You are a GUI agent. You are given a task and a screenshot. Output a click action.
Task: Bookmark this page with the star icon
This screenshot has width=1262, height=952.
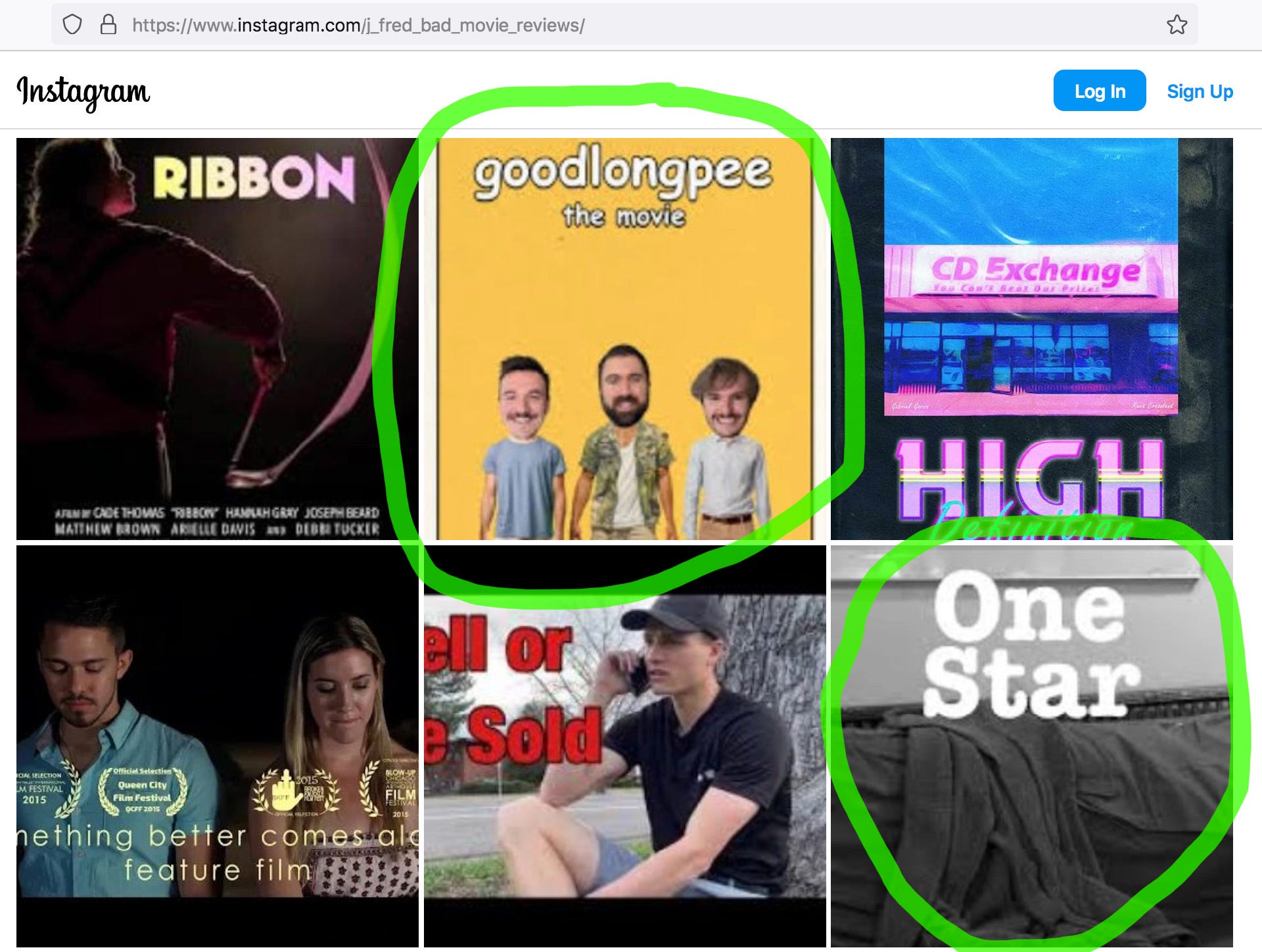pos(1177,25)
